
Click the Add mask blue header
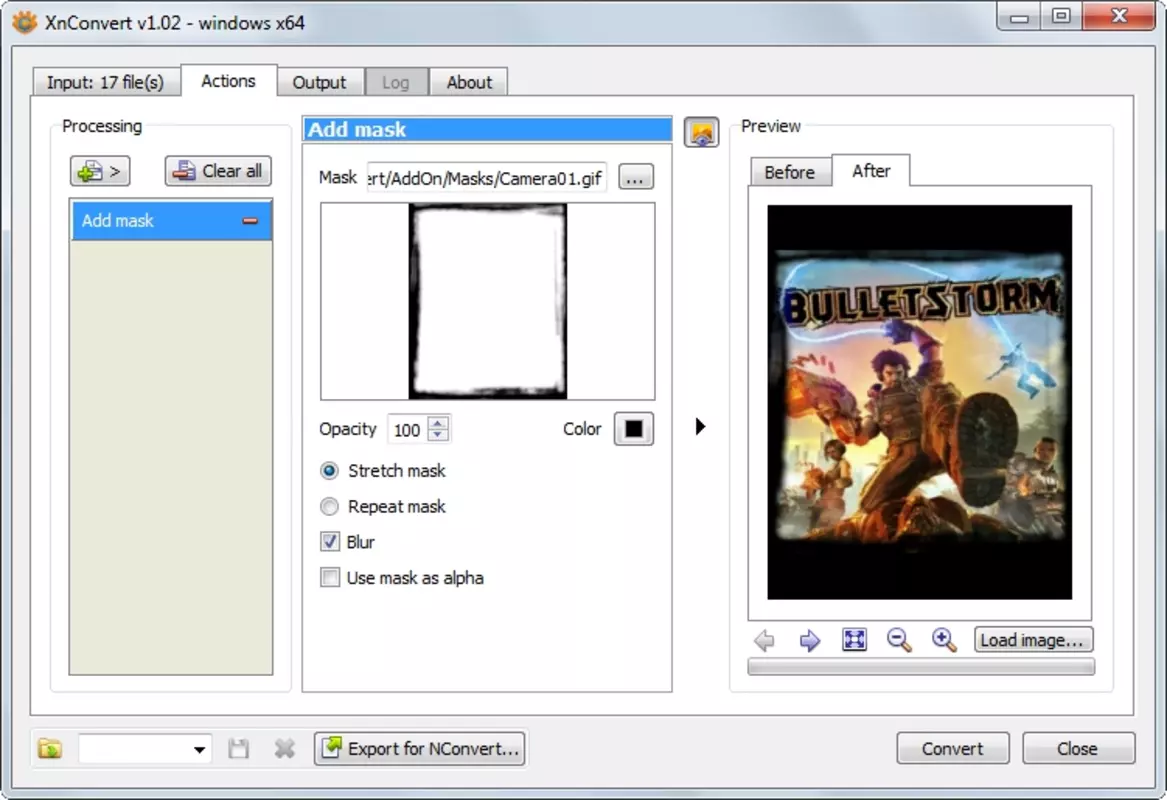487,129
